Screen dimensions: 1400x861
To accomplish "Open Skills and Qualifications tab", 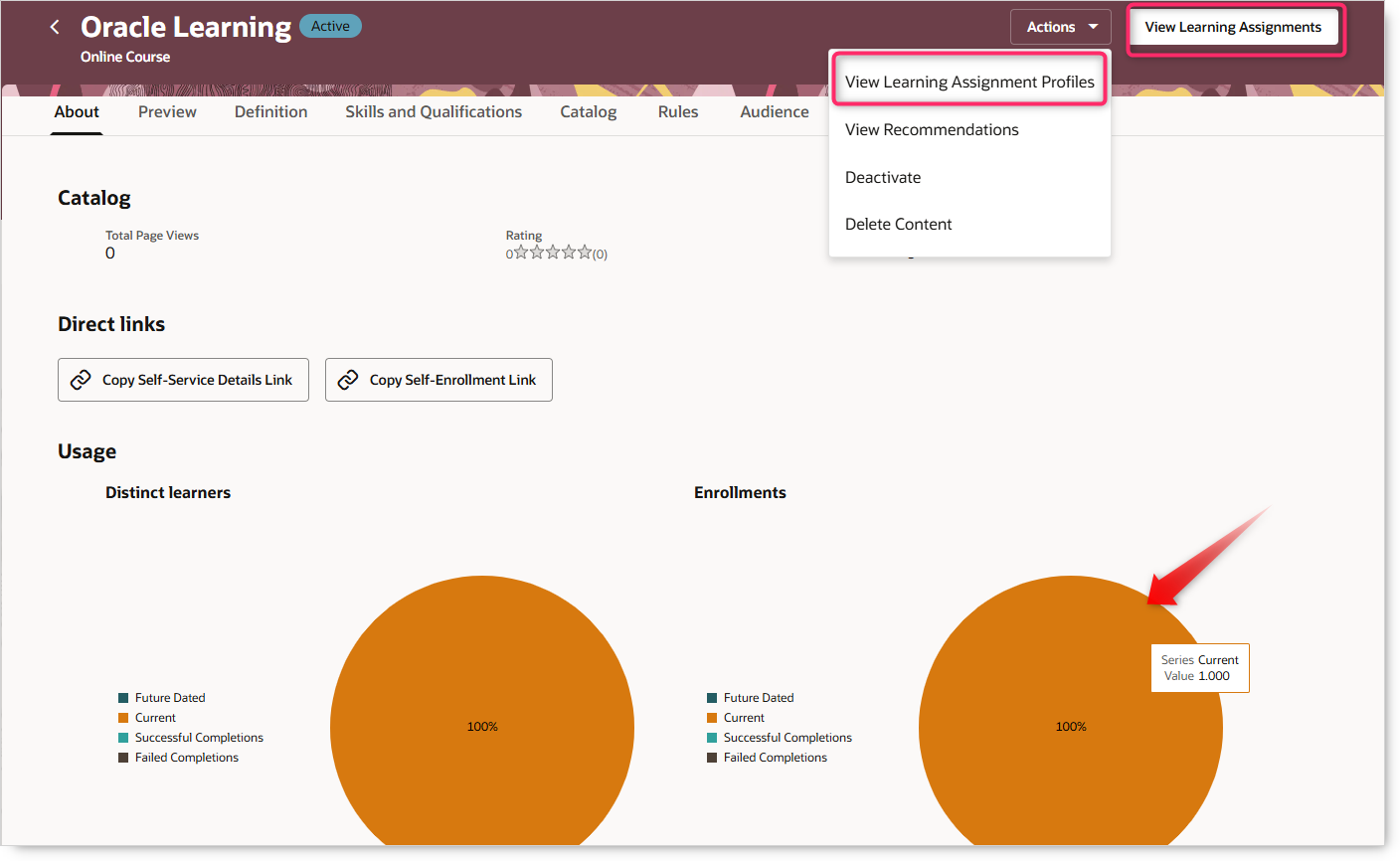I will (434, 111).
